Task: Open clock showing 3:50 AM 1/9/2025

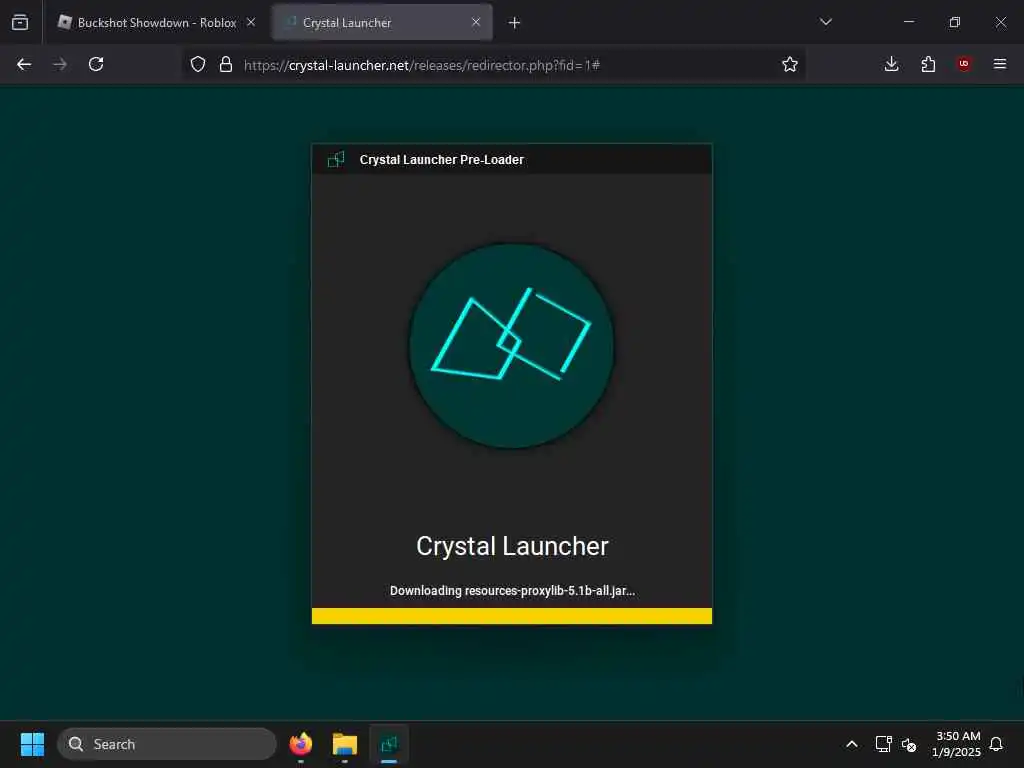Action: click(957, 744)
